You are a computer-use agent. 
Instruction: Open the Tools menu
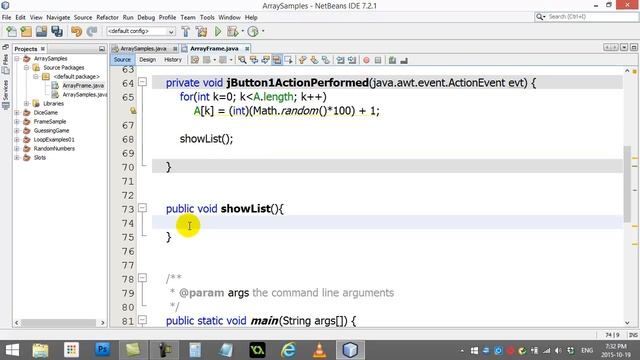tap(207, 18)
